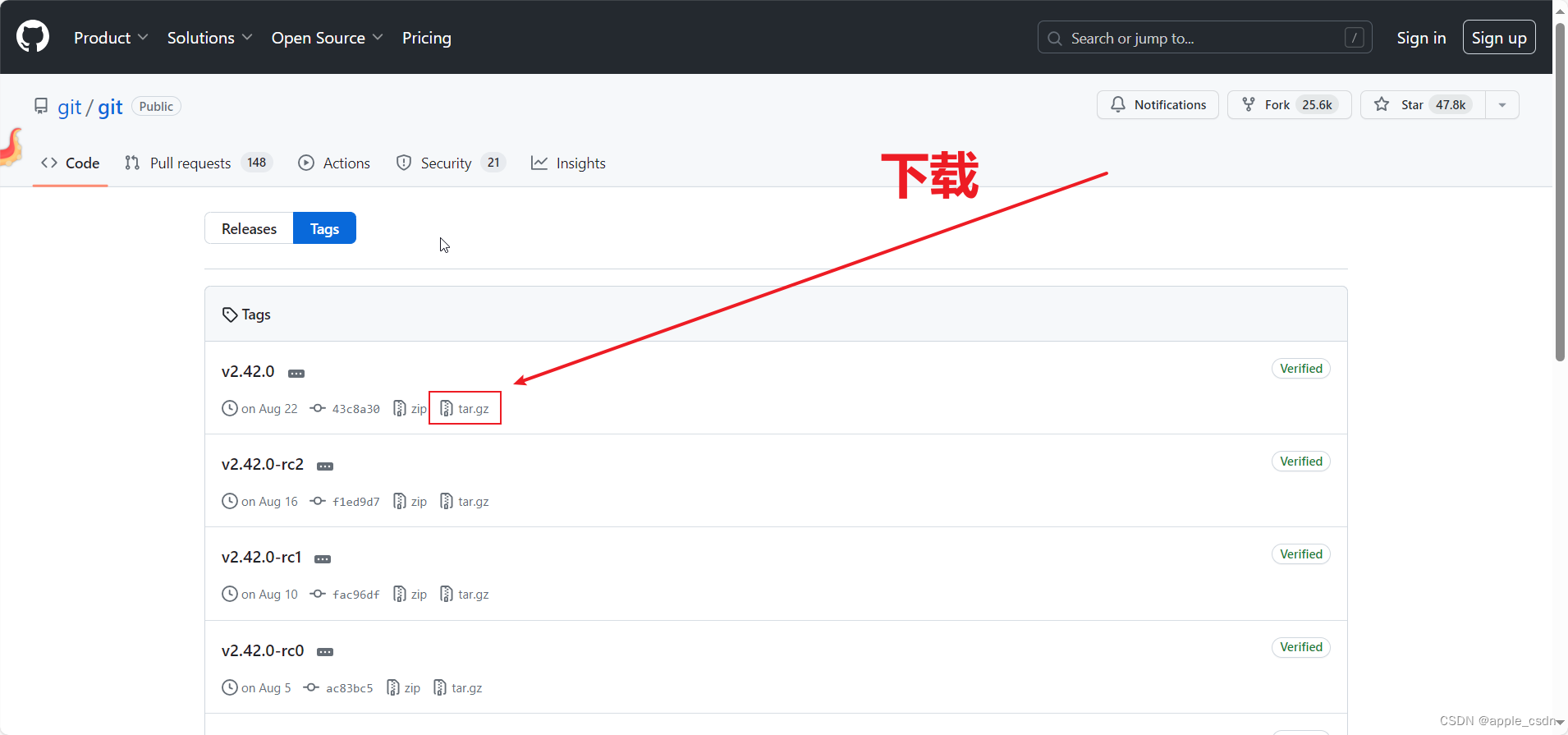Switch to the Security tab

(x=451, y=163)
